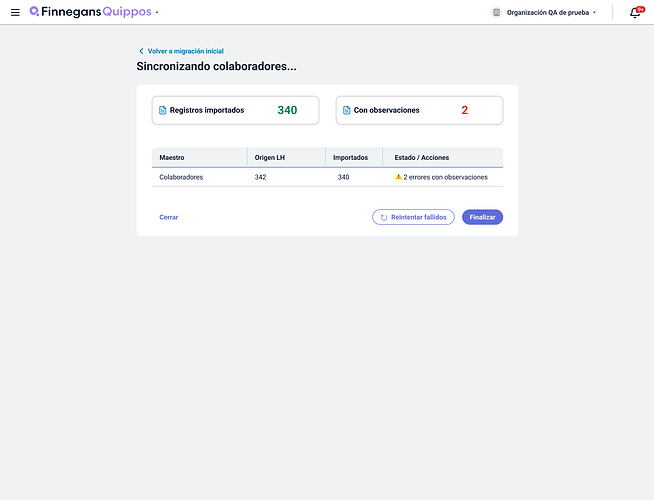Image resolution: width=654 pixels, height=500 pixels.
Task: Expand the dropdown arrow beside Quippos logo
Action: tap(157, 13)
